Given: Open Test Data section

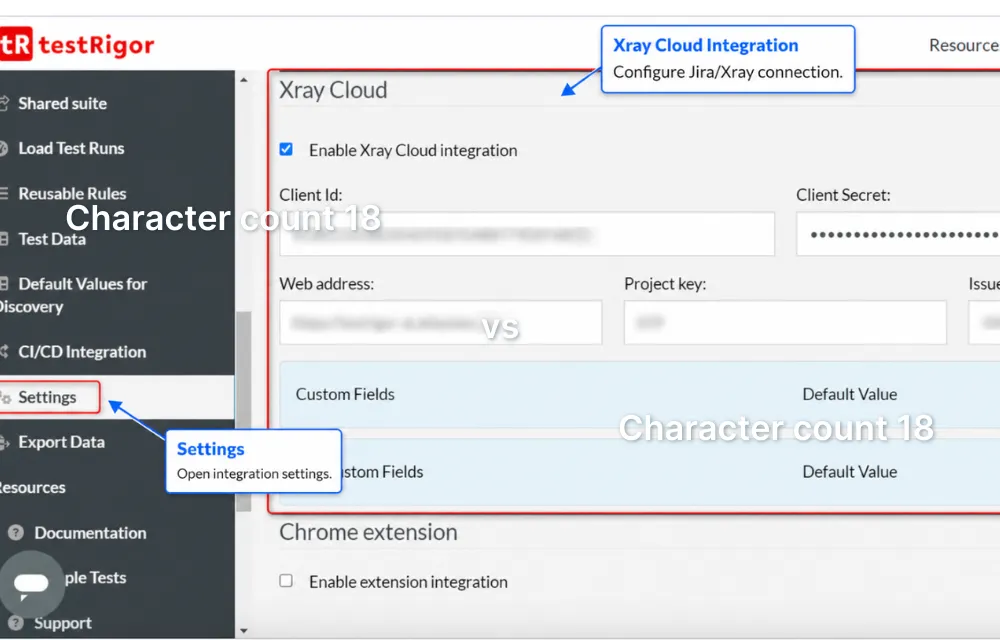Looking at the screenshot, I should tap(52, 239).
